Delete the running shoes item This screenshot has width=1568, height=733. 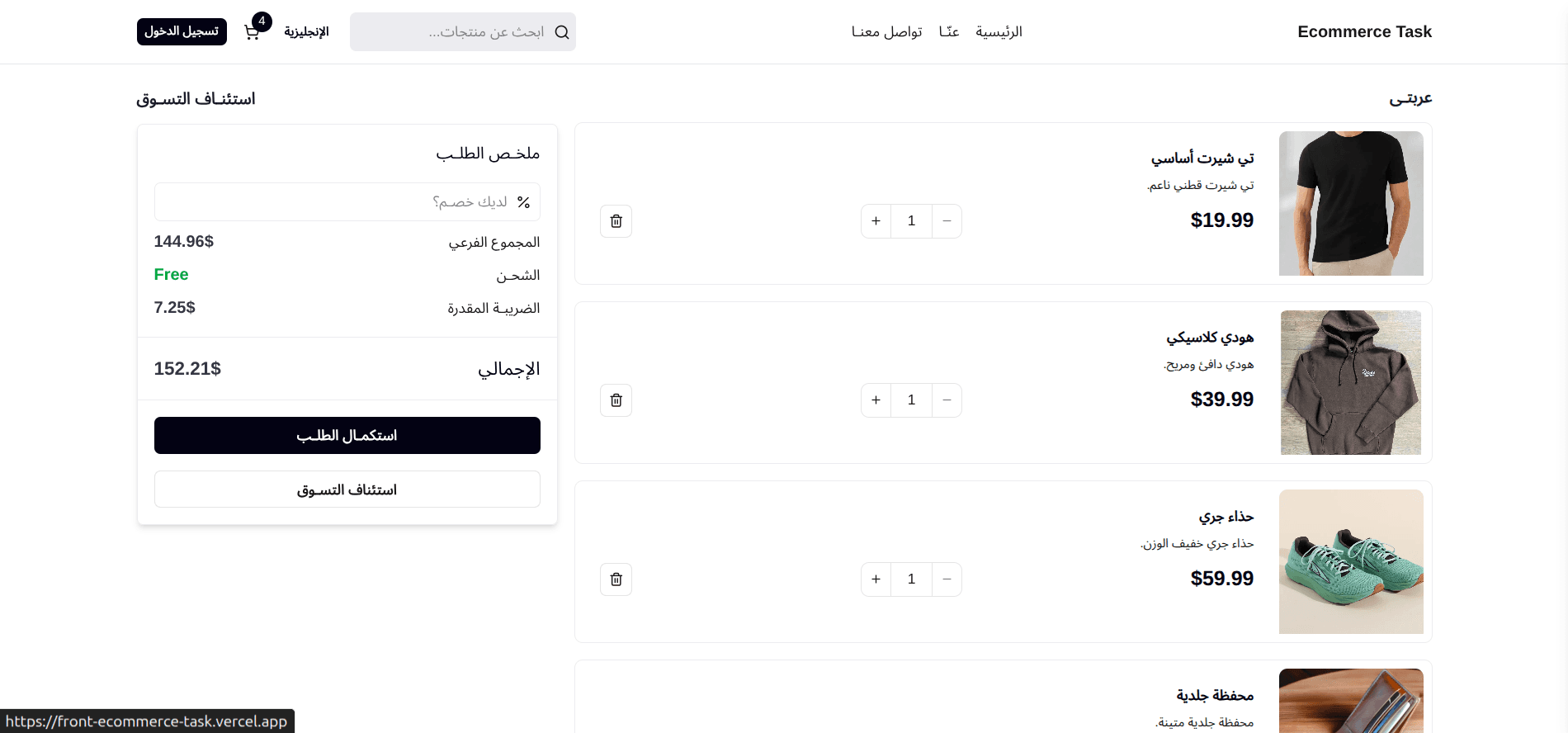click(616, 579)
